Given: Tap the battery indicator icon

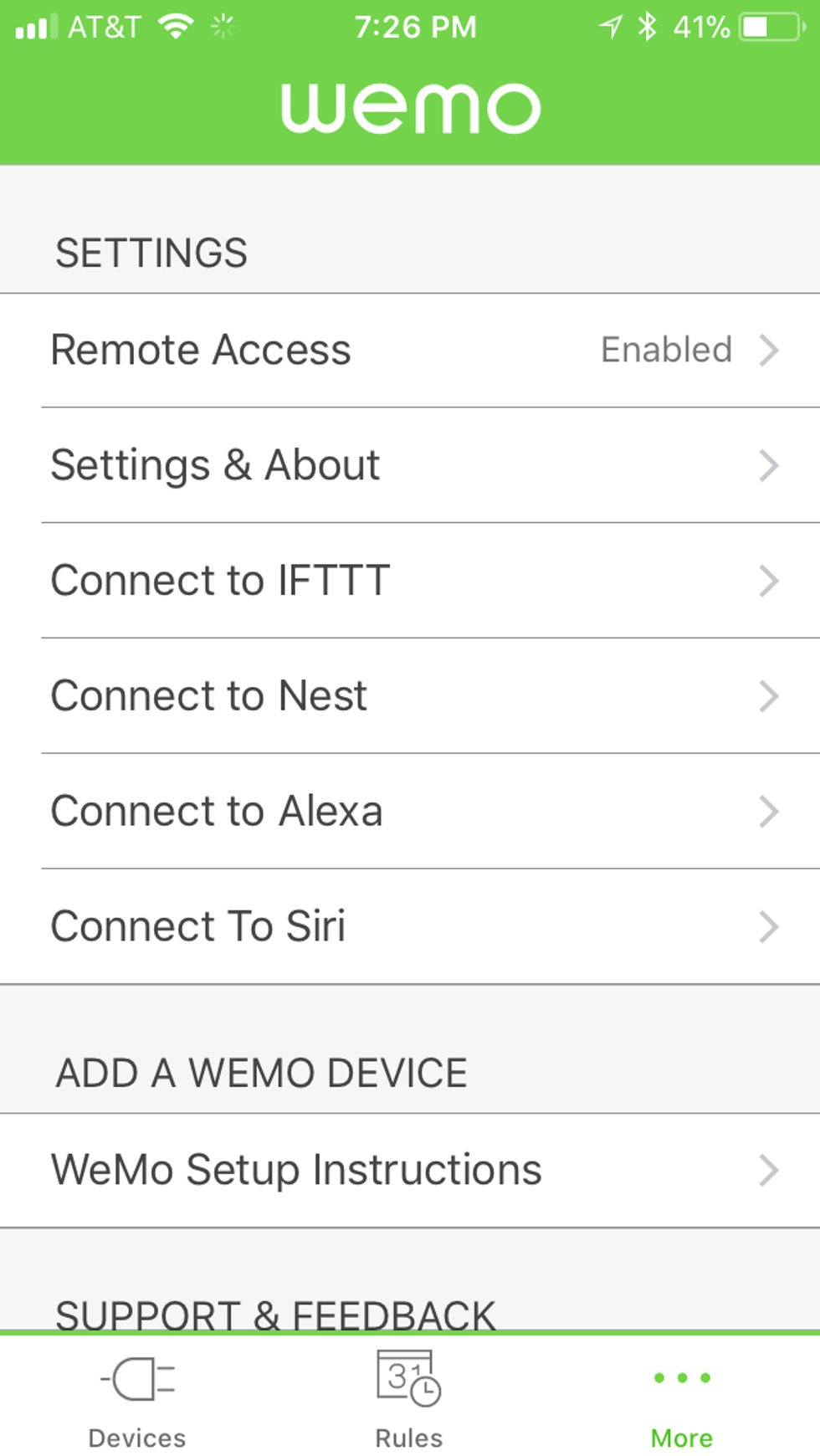Looking at the screenshot, I should [x=771, y=27].
